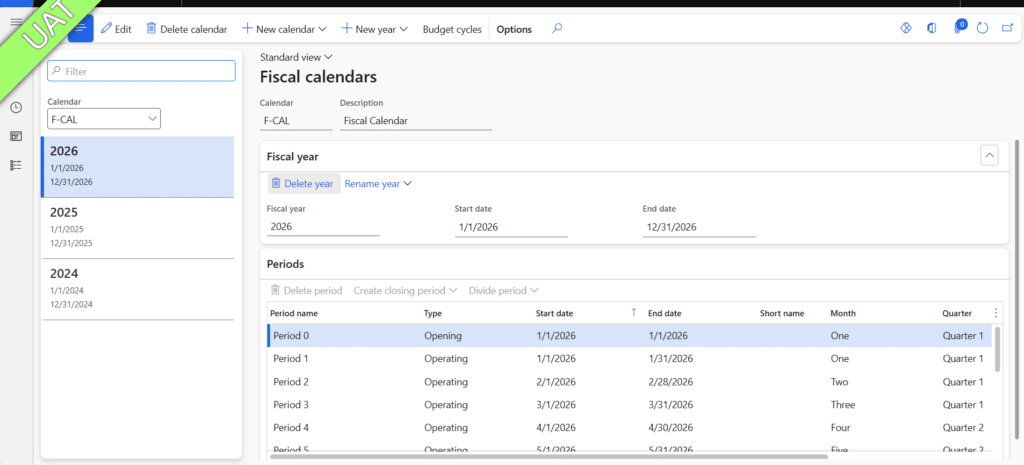
Task: Click the Month cell reading Three
Action: (x=842, y=404)
